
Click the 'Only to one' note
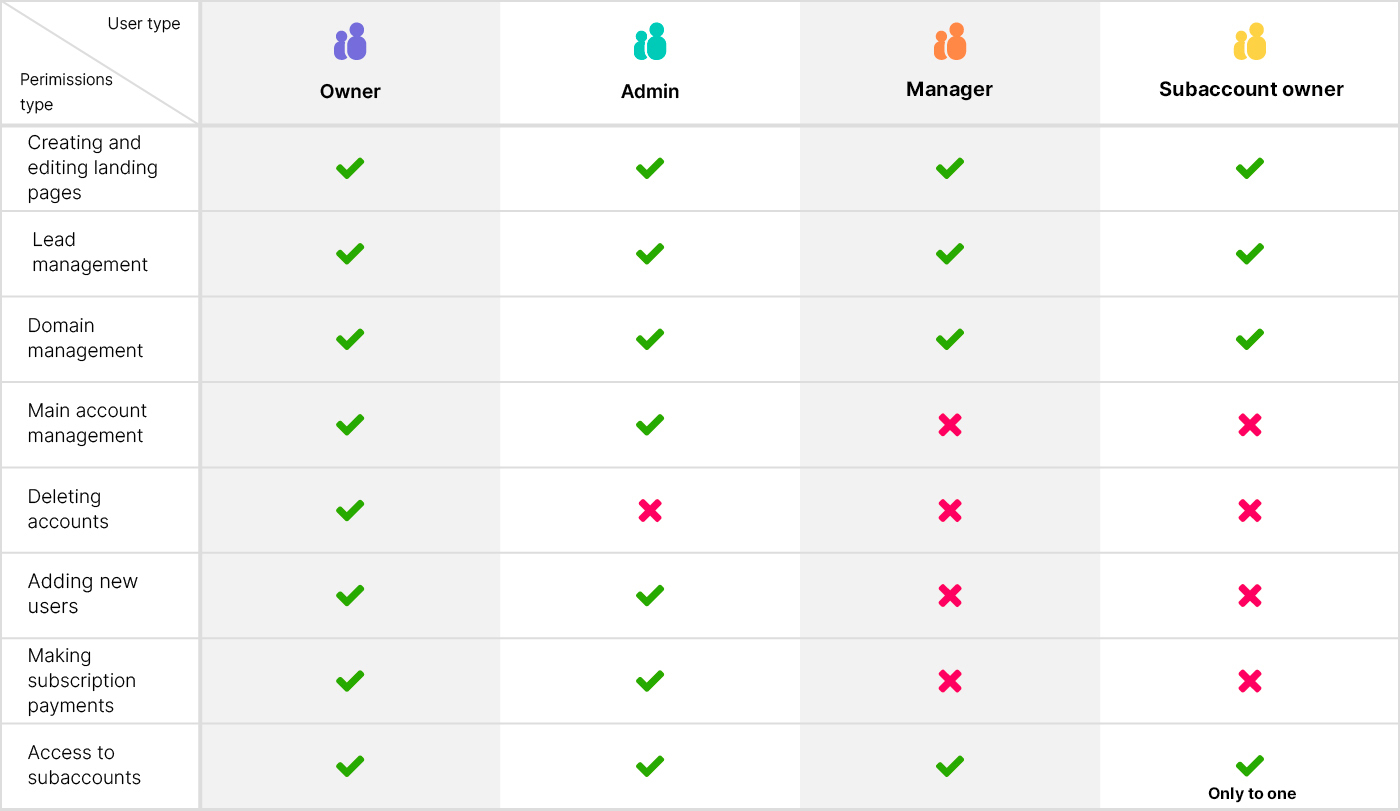(x=1252, y=794)
